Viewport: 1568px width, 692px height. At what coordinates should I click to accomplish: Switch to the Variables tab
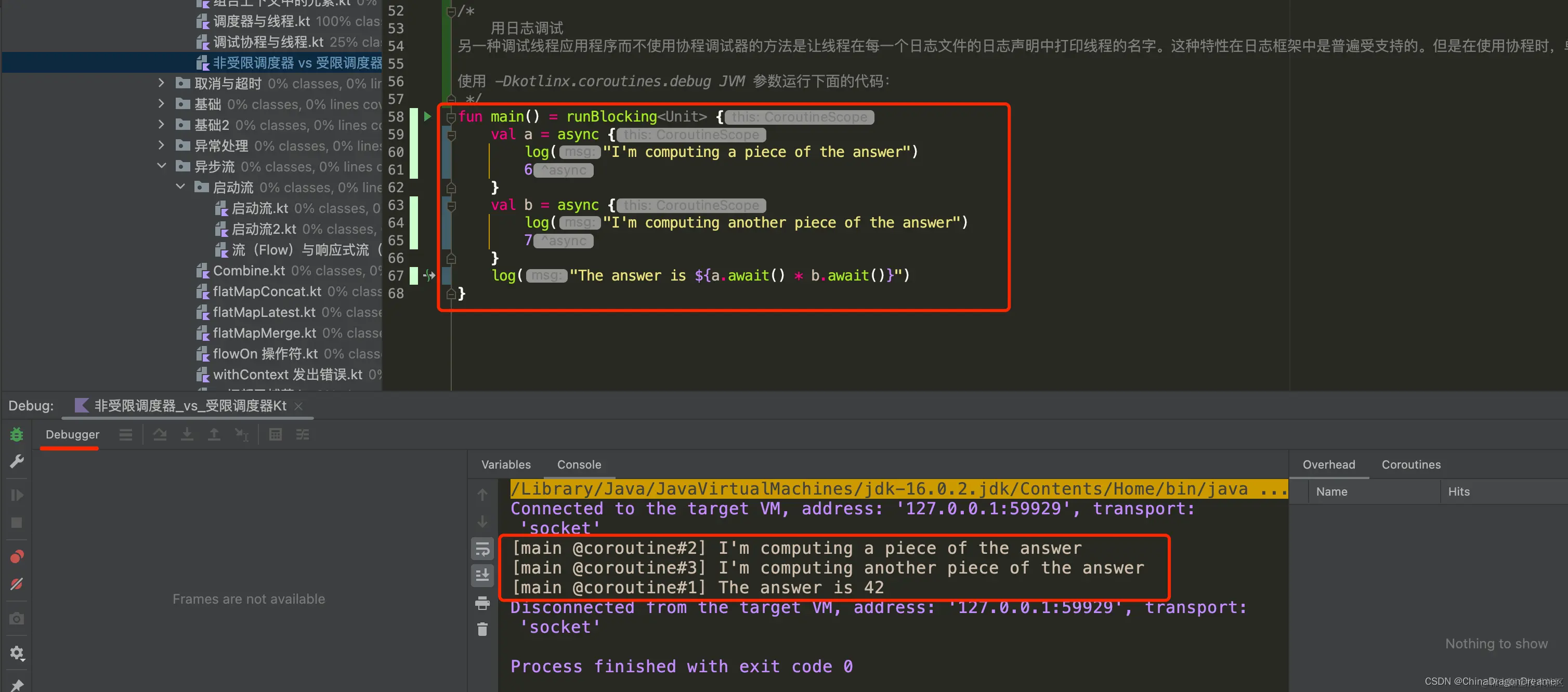505,464
